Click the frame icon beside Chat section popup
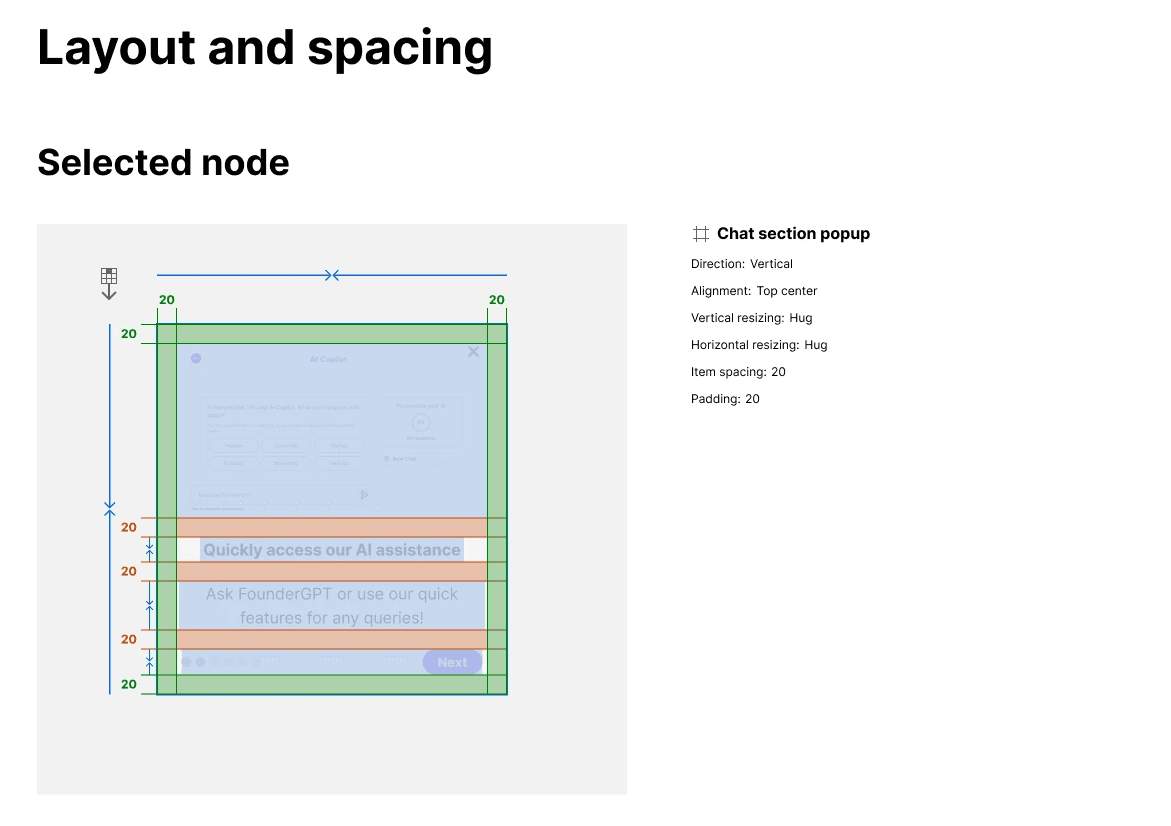Viewport: 1171px width, 826px height. point(701,234)
